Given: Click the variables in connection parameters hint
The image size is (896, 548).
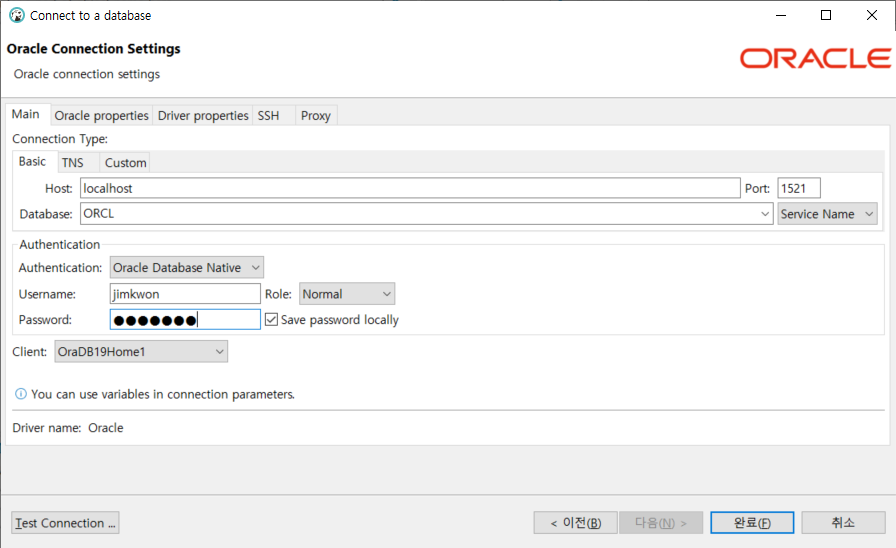Looking at the screenshot, I should 163,394.
